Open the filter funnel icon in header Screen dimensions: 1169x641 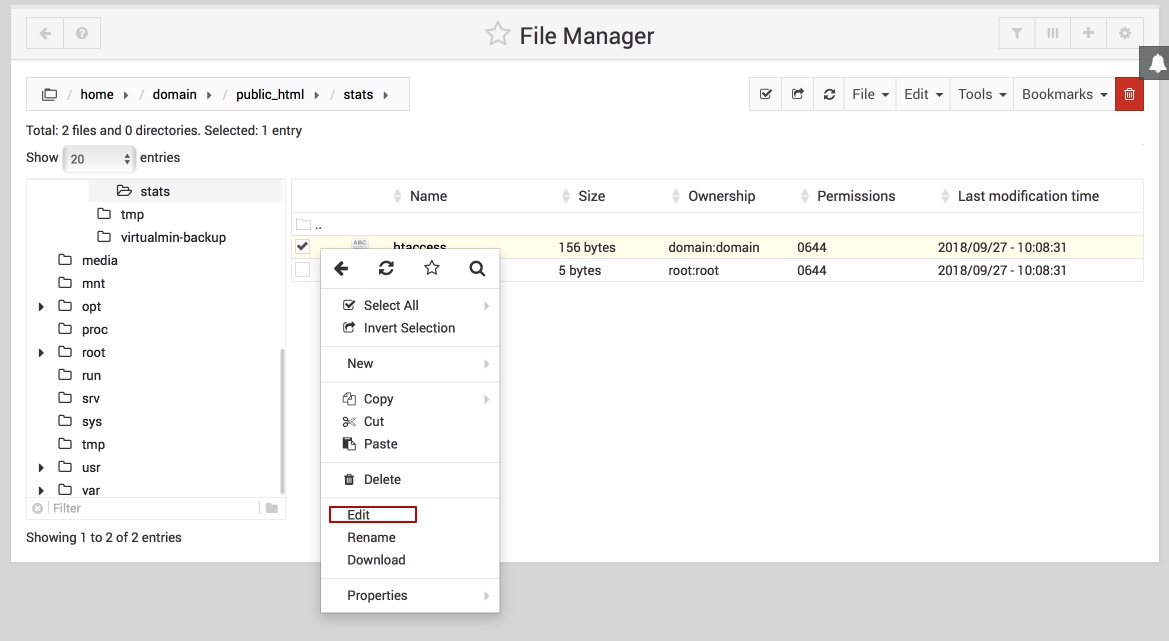(x=1017, y=33)
